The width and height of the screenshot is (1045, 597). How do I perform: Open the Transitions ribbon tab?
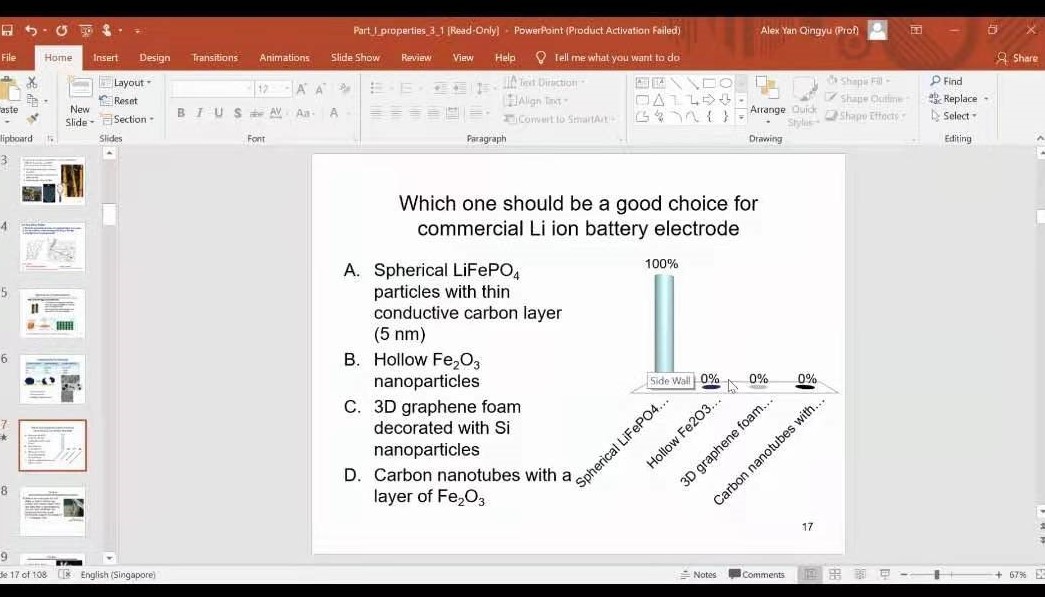214,58
